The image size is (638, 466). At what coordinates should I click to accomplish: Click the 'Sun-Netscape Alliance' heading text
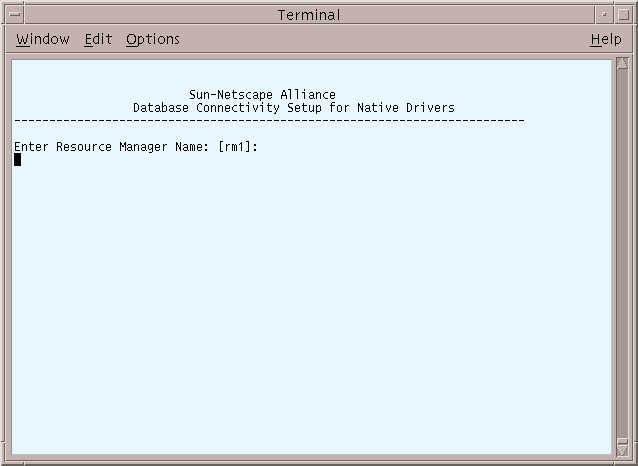pyautogui.click(x=262, y=95)
